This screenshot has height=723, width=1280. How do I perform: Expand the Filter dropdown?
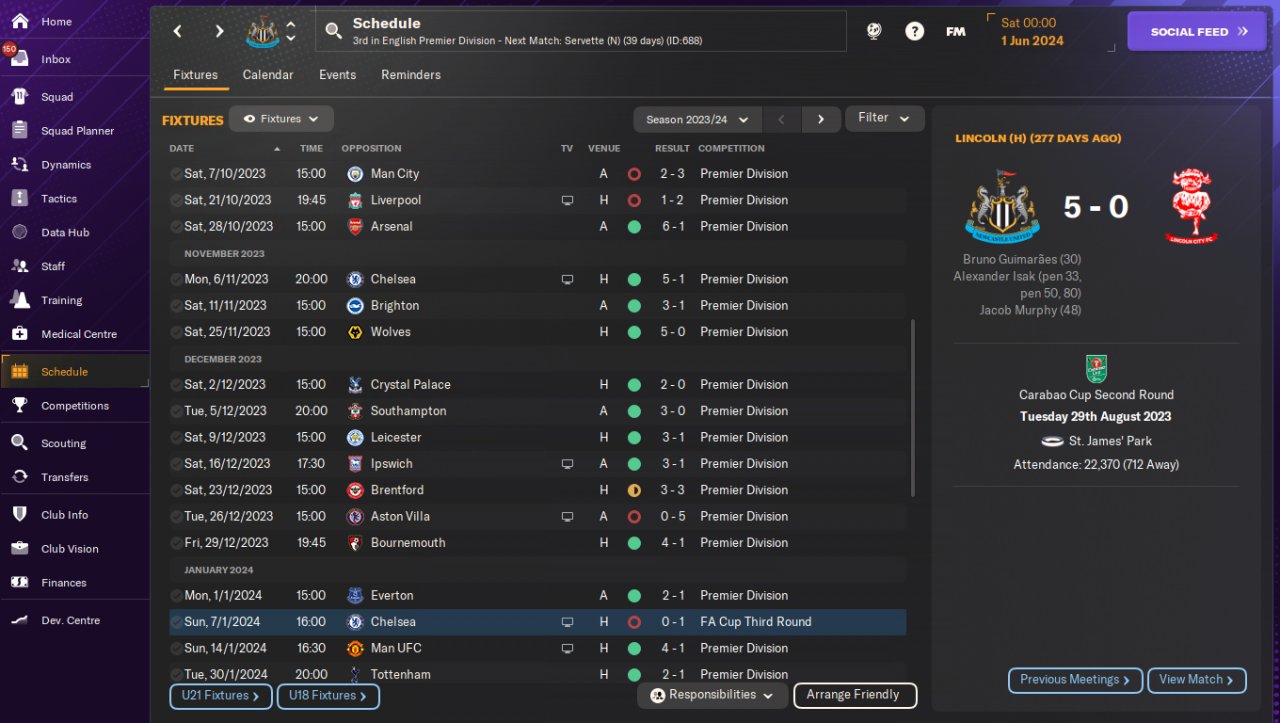pyautogui.click(x=884, y=118)
